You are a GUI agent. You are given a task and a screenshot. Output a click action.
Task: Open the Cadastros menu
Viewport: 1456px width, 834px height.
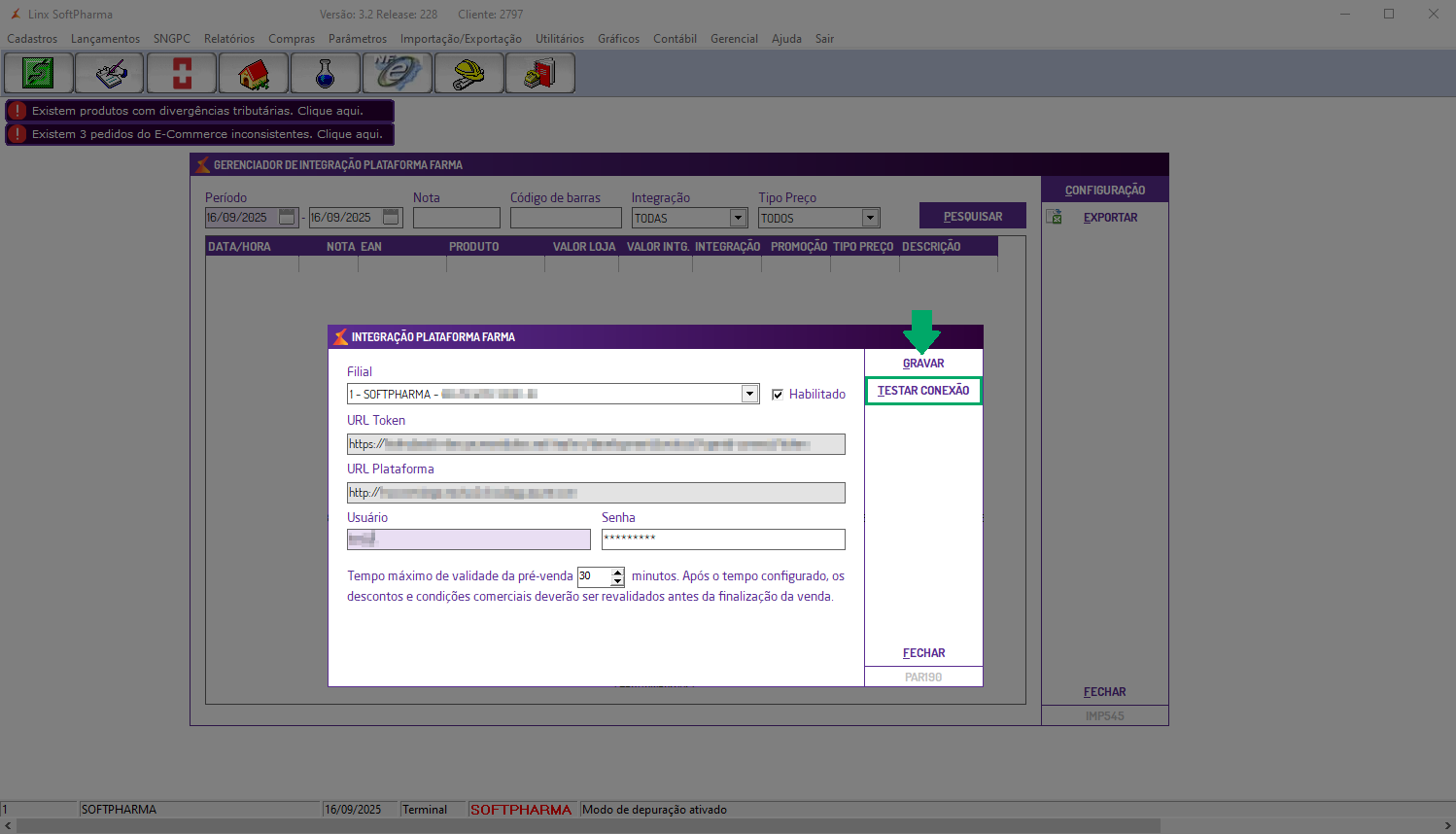[x=32, y=39]
